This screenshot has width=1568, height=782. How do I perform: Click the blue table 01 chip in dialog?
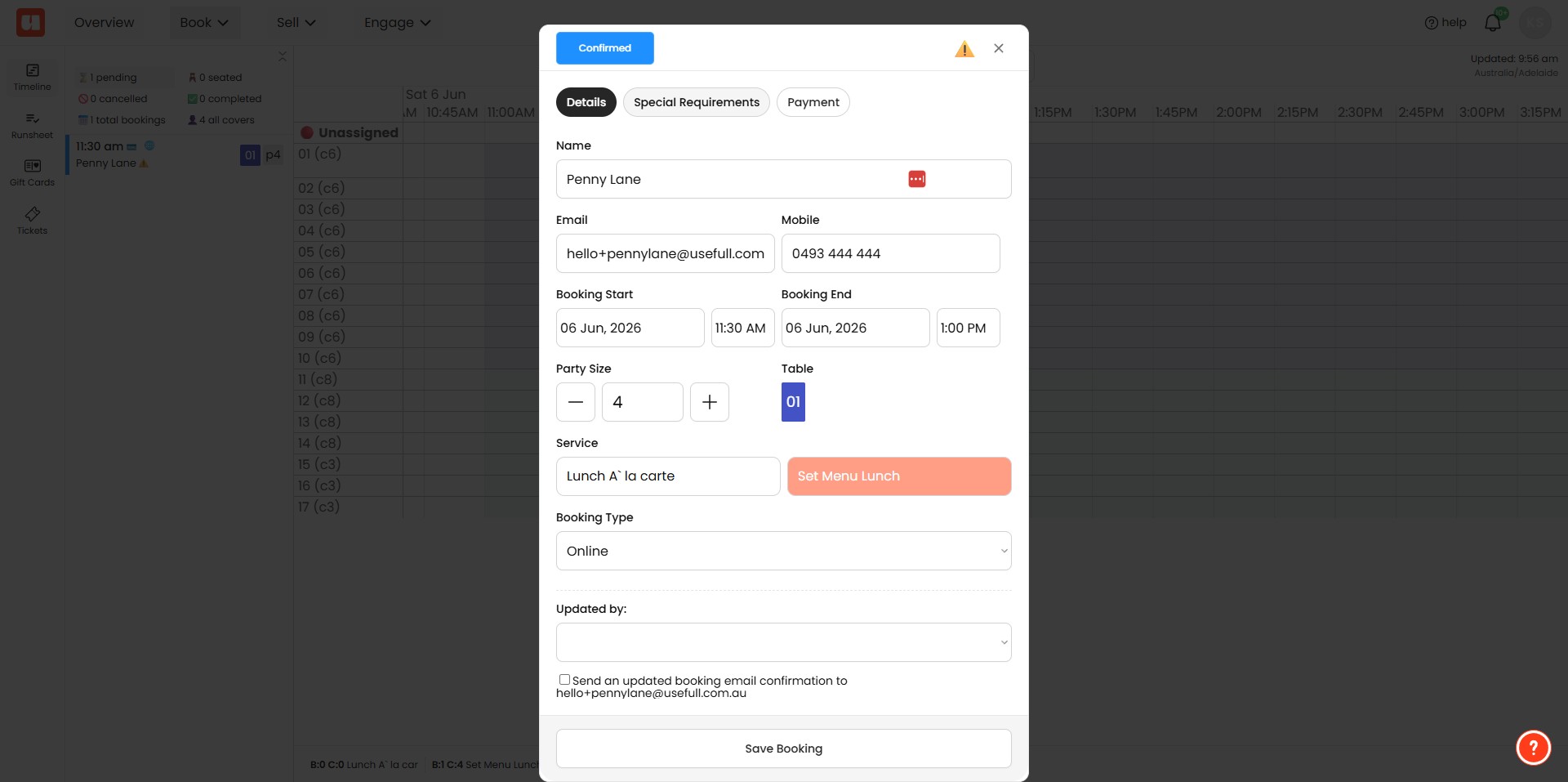(793, 402)
